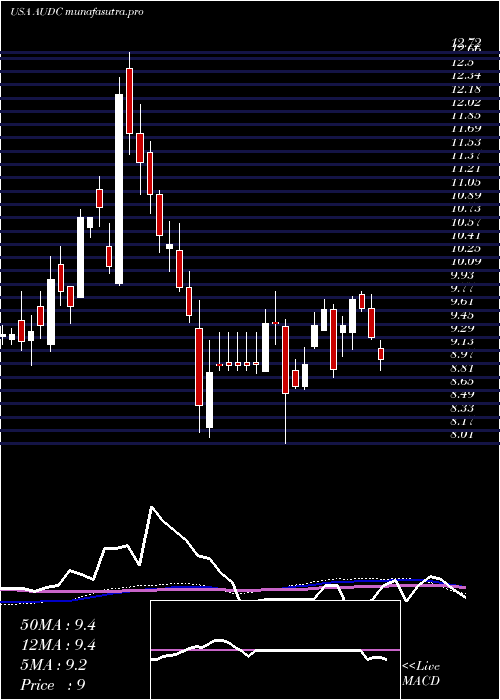Click the 11.21 price axis label
The height and width of the screenshot is (700, 500).
click(x=466, y=169)
